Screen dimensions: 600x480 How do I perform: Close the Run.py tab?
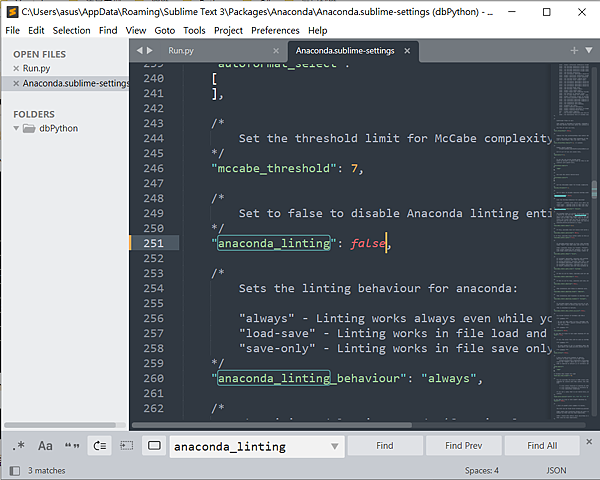276,51
